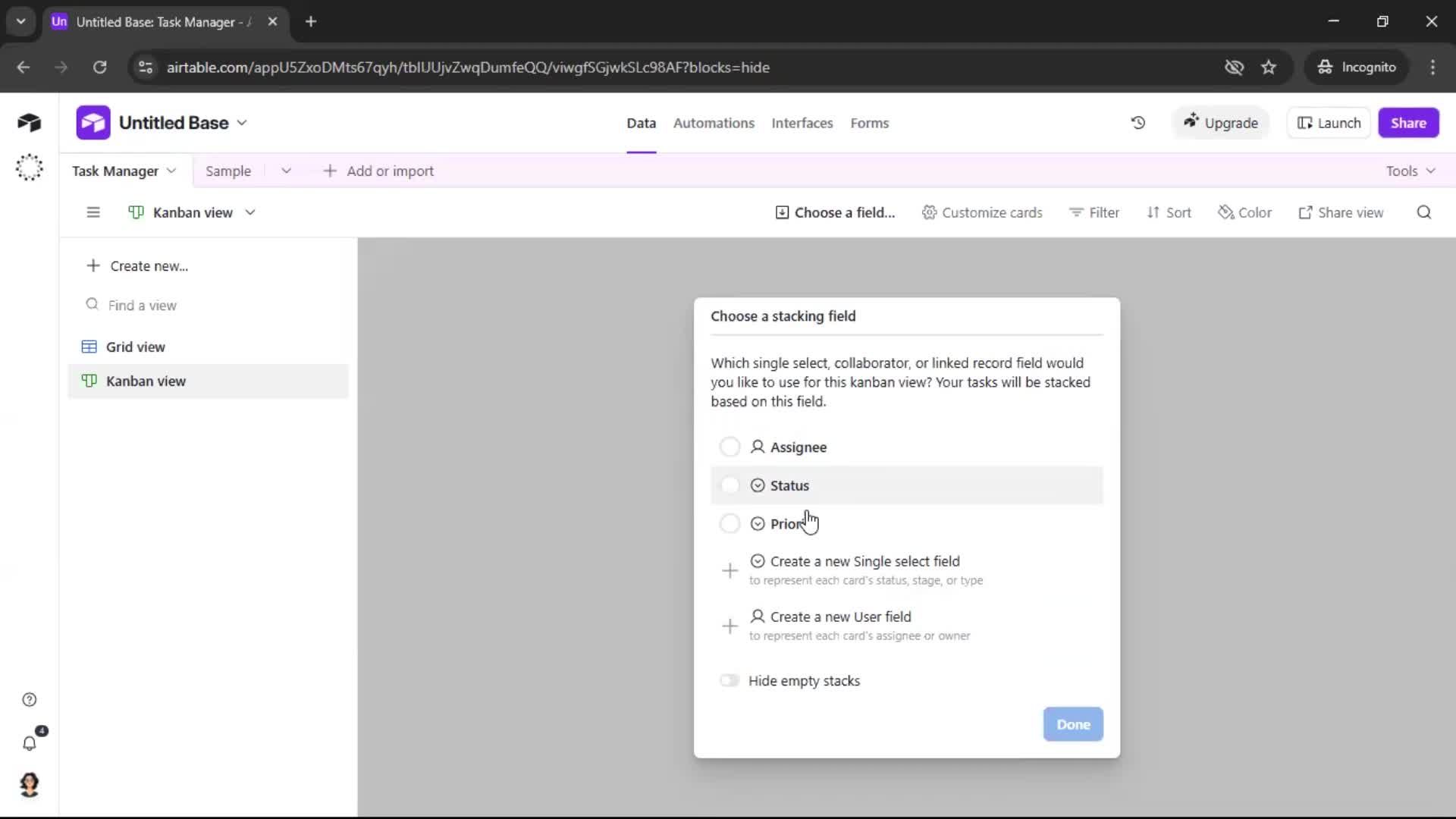This screenshot has height=819, width=1456.
Task: Bookmark this page with star icon
Action: click(1268, 67)
